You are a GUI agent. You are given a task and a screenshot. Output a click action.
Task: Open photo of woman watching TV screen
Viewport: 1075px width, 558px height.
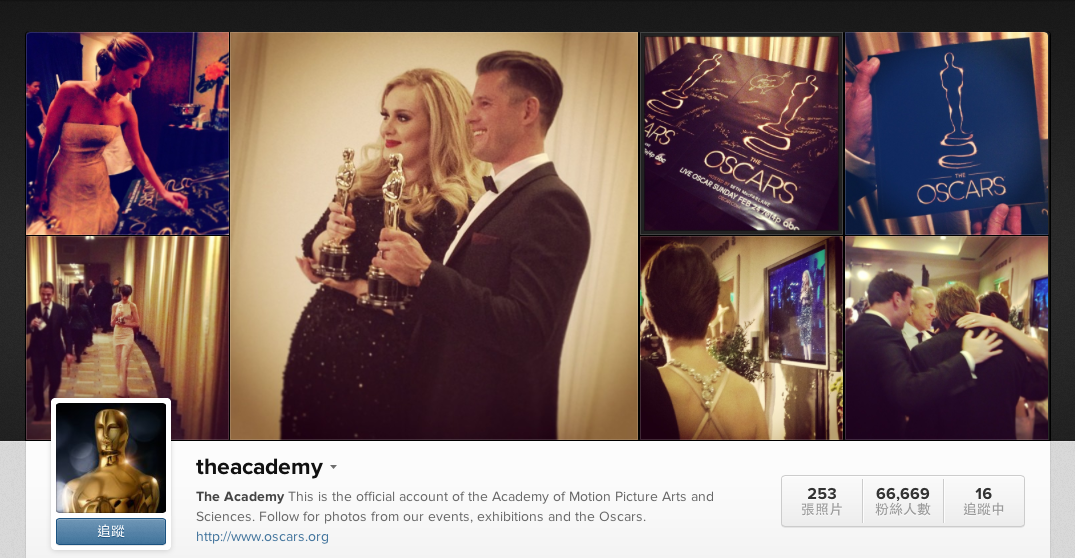(741, 338)
